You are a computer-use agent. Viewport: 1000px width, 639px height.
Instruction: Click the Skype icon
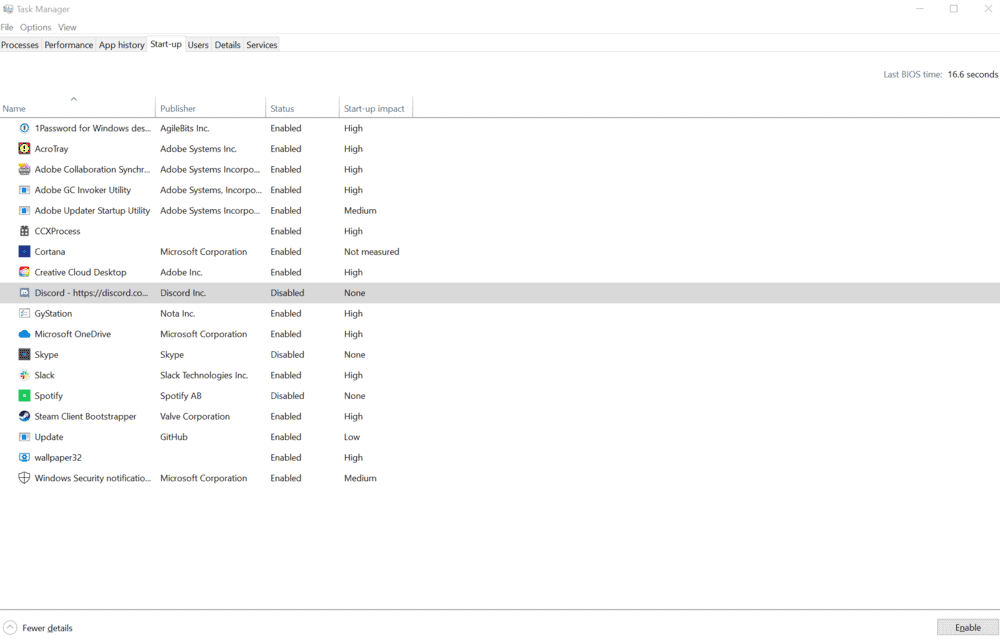(x=24, y=355)
